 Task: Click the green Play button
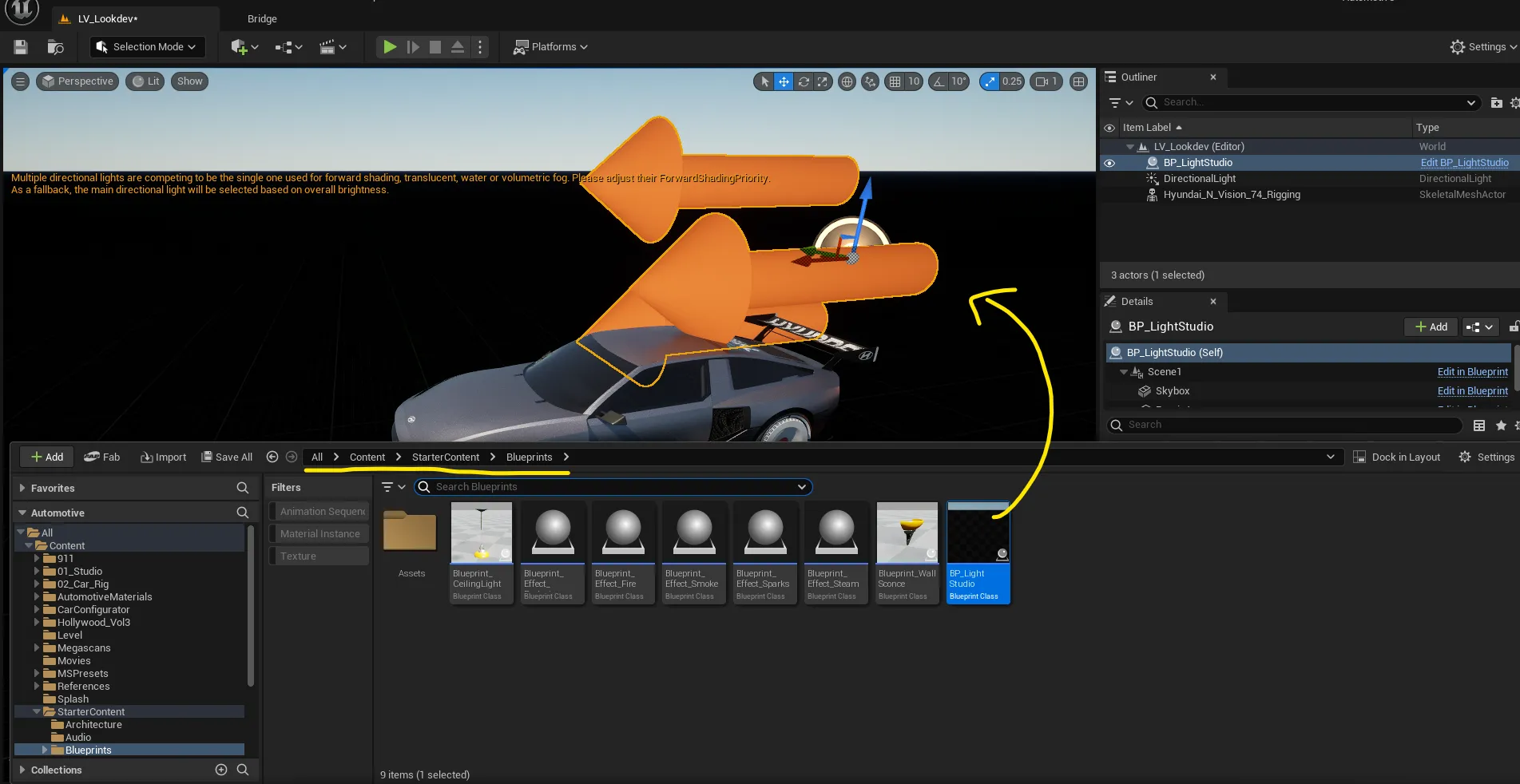click(x=390, y=47)
